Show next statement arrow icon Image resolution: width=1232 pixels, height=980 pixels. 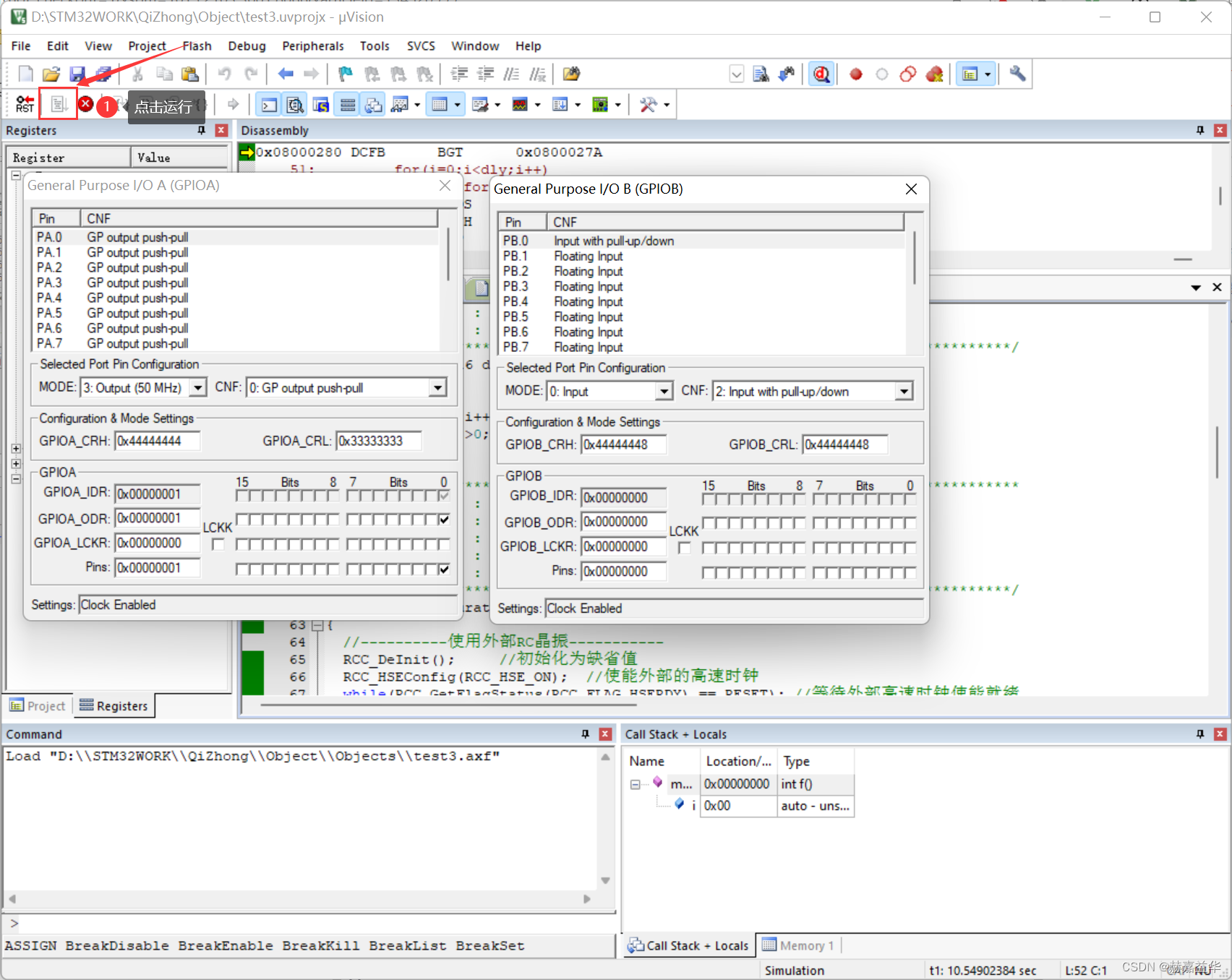[x=233, y=105]
